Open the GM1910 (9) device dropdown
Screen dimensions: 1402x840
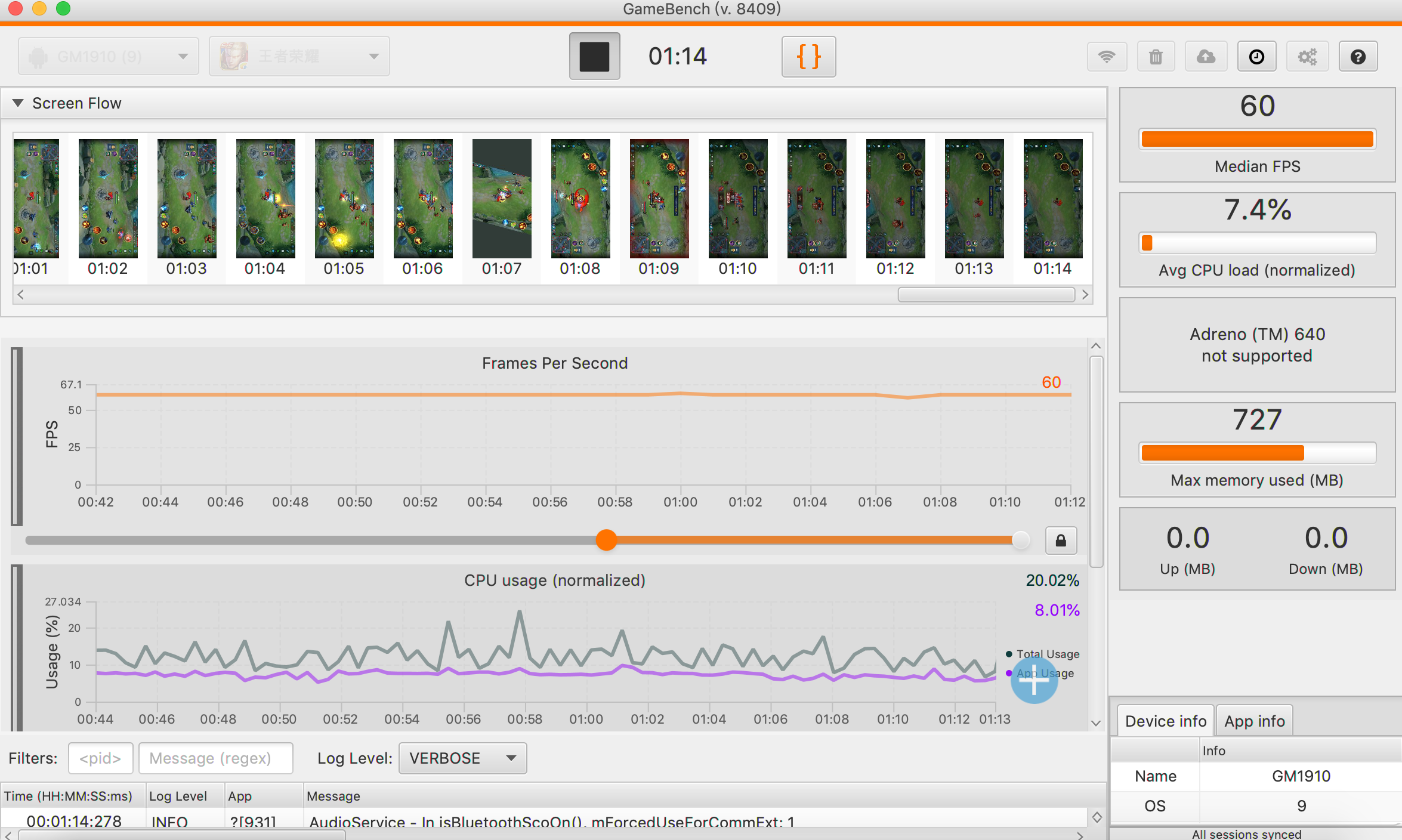108,56
